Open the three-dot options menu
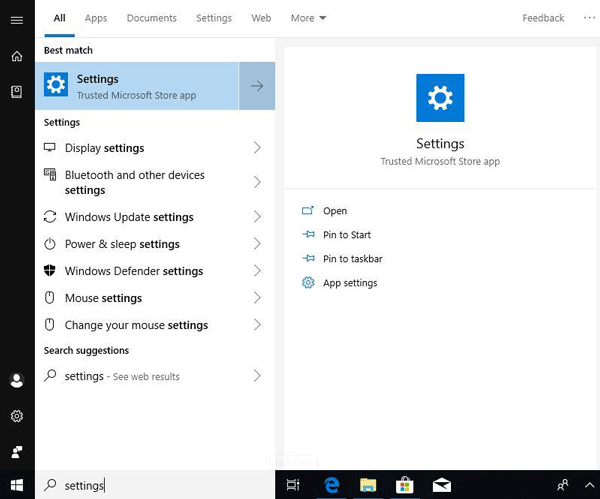This screenshot has height=499, width=600. [x=590, y=18]
